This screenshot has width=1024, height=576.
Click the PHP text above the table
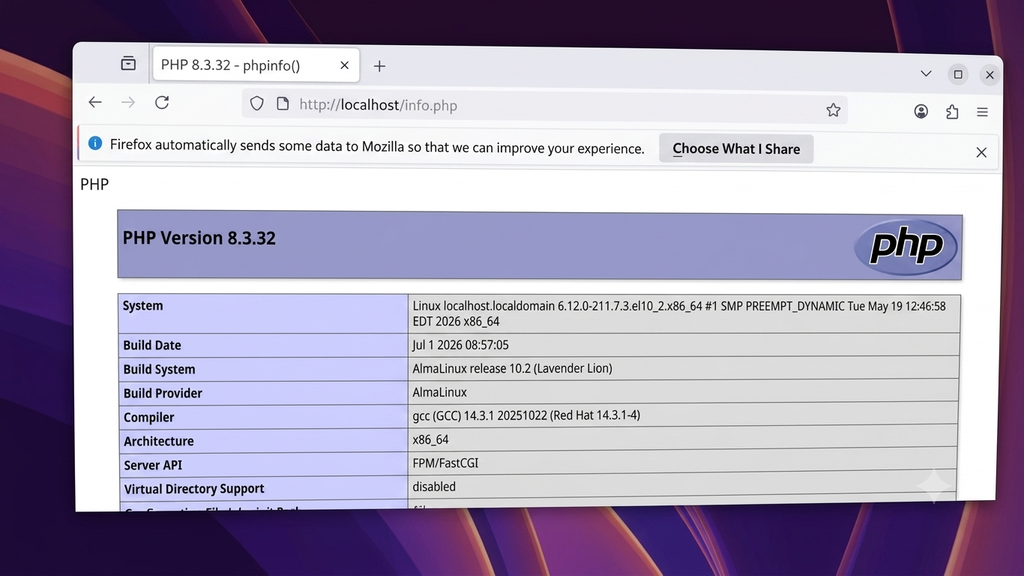point(95,184)
